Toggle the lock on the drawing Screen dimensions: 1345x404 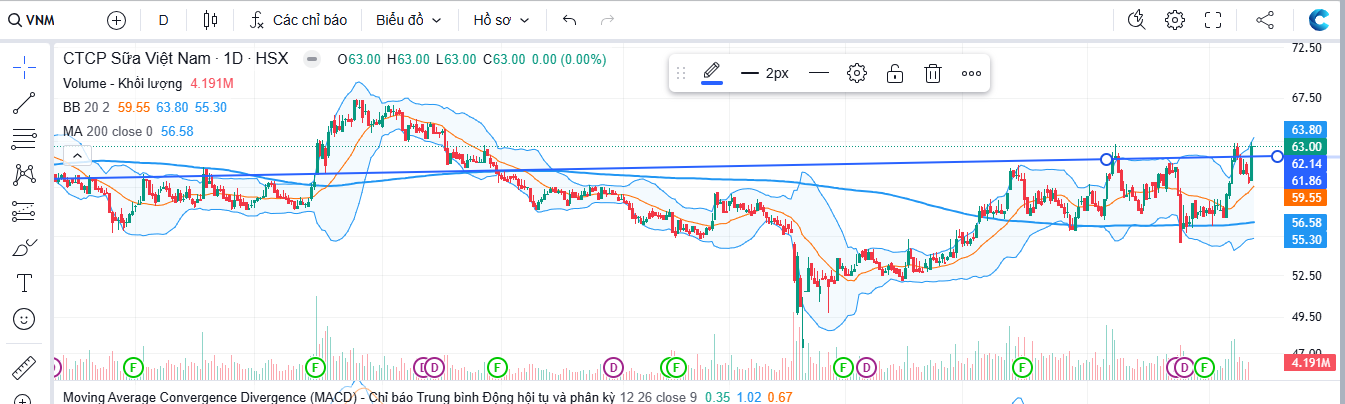[x=895, y=73]
